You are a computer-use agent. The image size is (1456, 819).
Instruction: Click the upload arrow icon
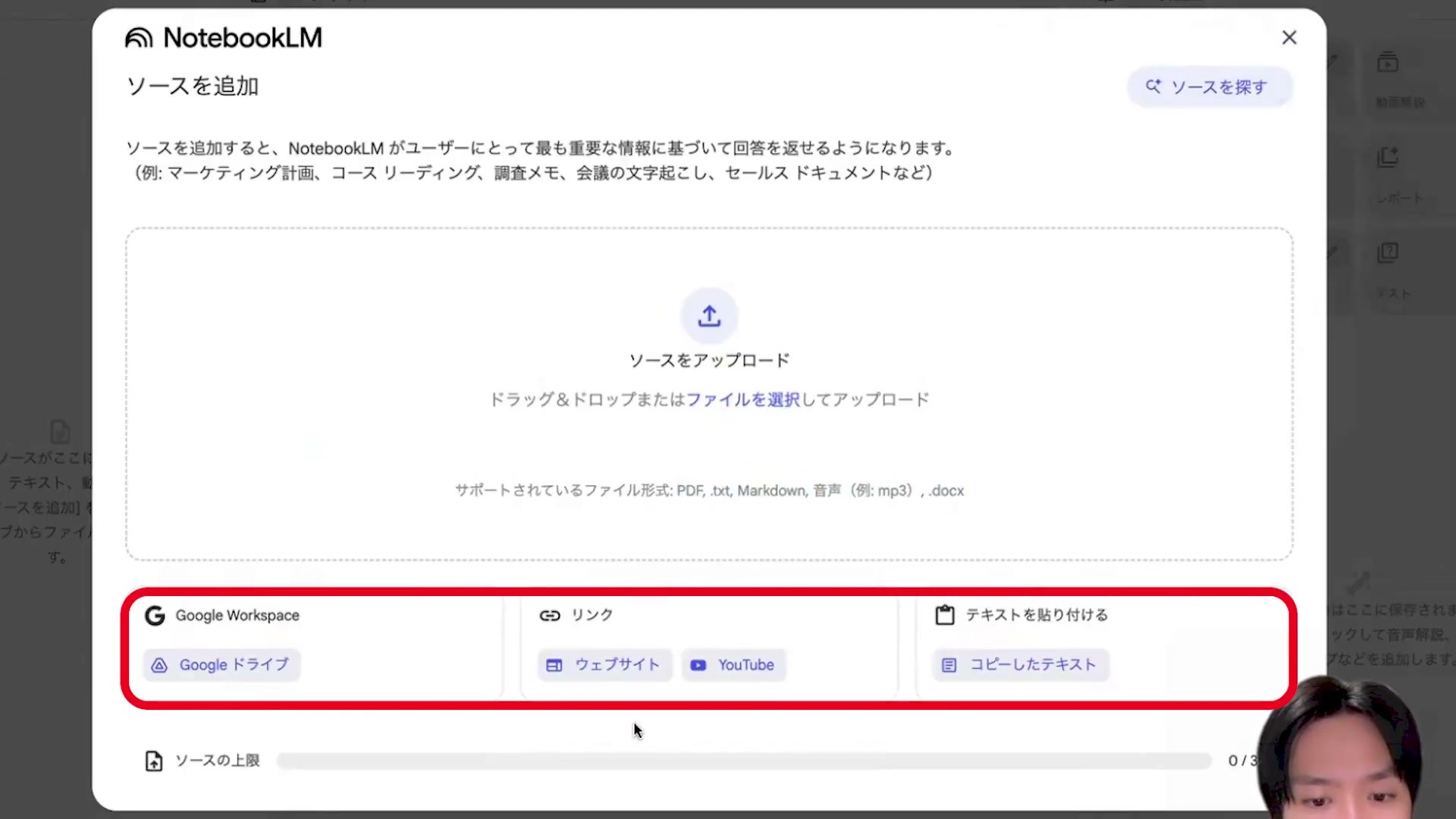coord(709,315)
